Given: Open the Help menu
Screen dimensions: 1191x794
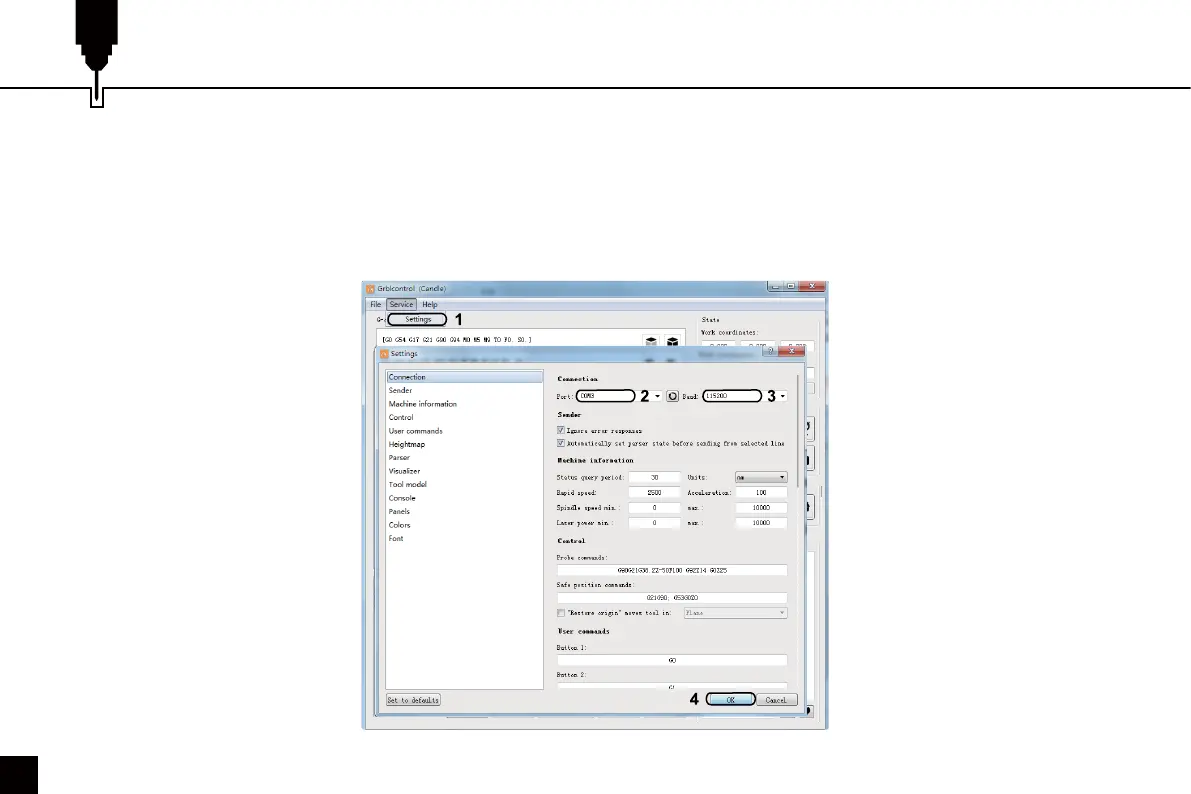Looking at the screenshot, I should click(x=430, y=304).
